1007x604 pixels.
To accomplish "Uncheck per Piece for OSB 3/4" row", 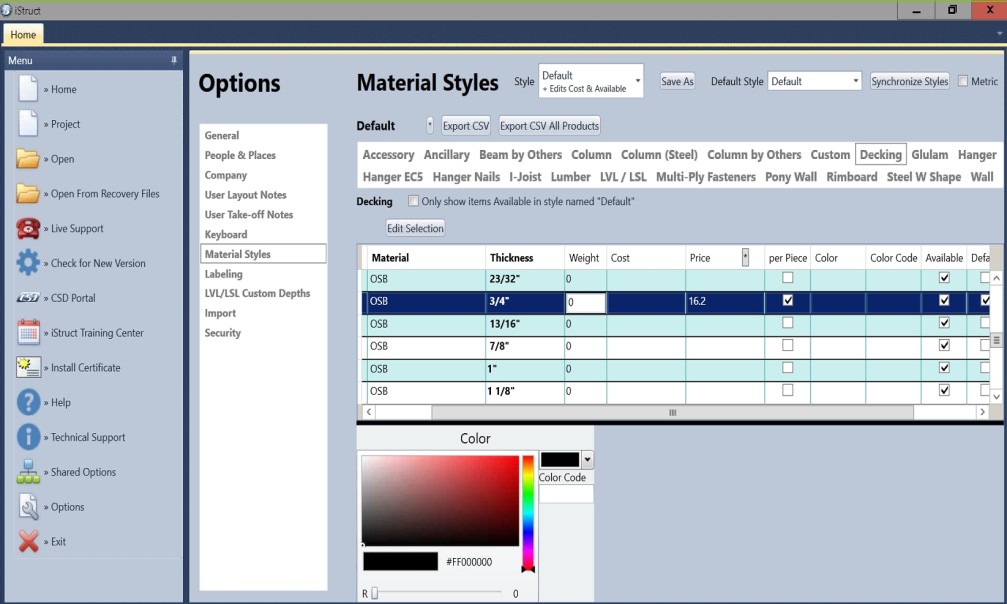I will [788, 300].
